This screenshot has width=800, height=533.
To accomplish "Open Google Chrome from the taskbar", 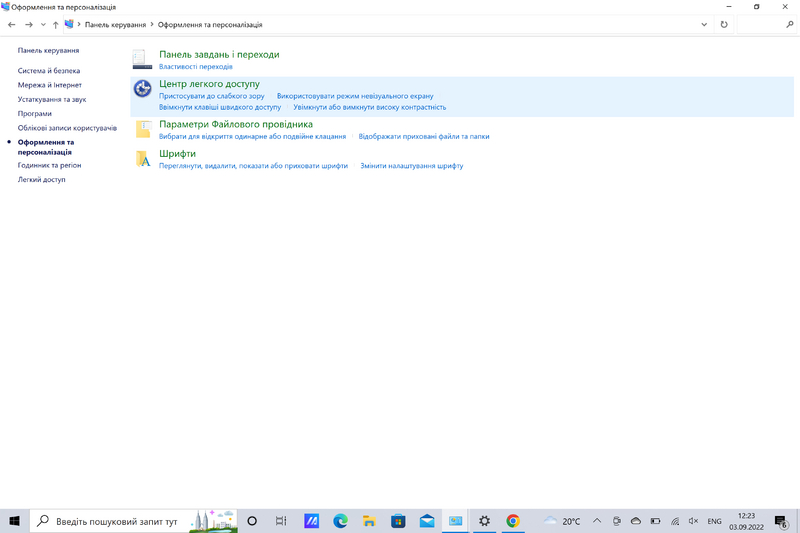I will (x=513, y=521).
